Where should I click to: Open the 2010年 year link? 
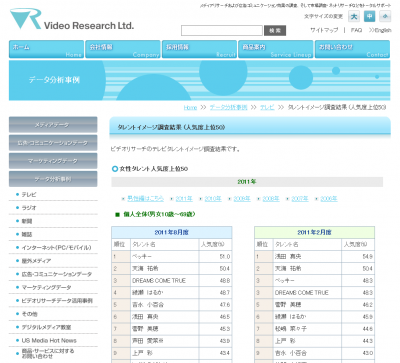[x=213, y=199]
